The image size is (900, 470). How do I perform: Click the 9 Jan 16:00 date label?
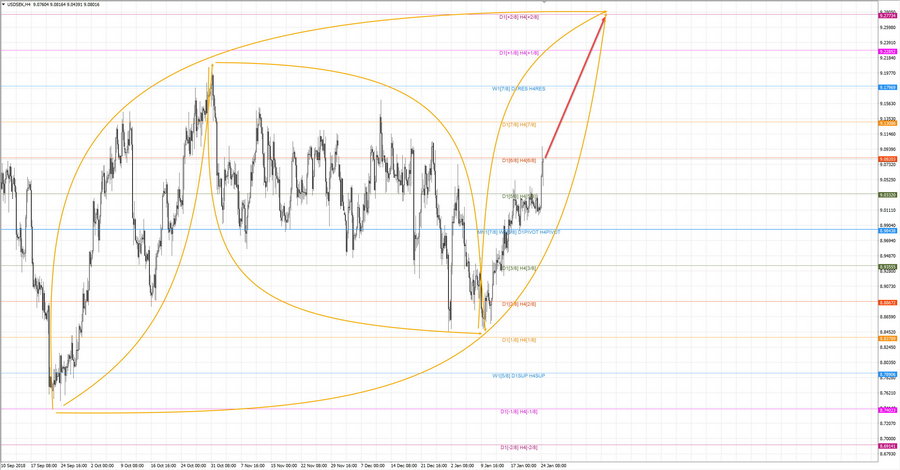(x=492, y=465)
